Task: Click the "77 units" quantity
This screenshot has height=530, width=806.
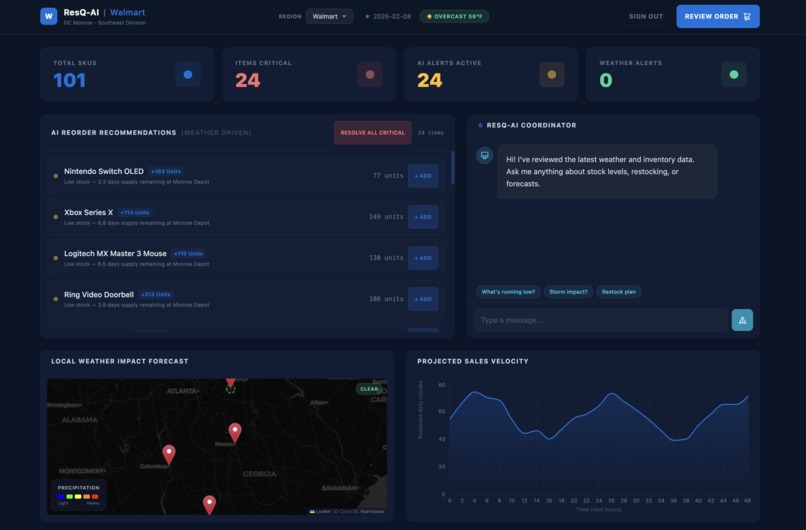Action: pyautogui.click(x=388, y=176)
